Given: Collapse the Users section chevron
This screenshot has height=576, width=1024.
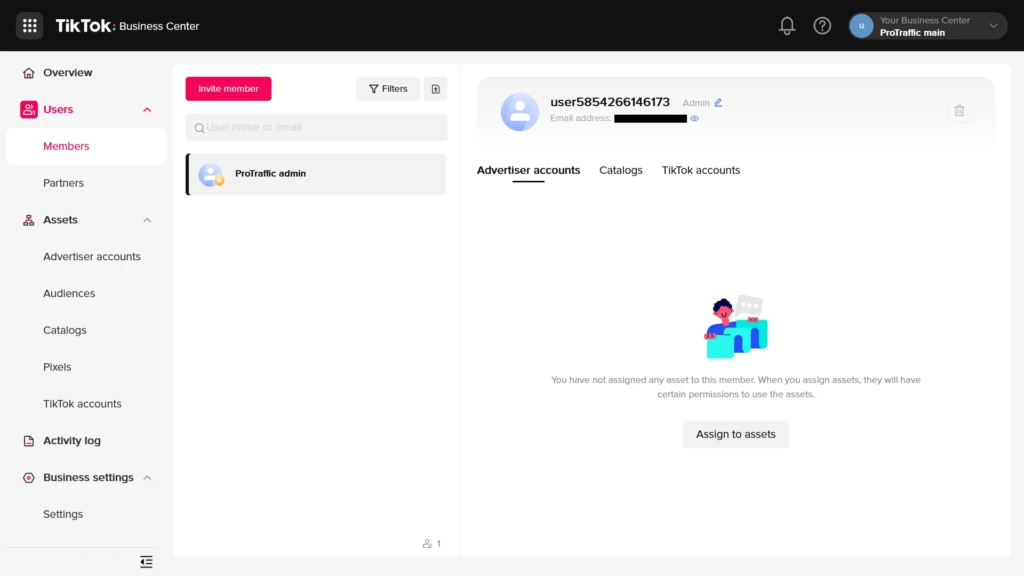Looking at the screenshot, I should coord(147,110).
